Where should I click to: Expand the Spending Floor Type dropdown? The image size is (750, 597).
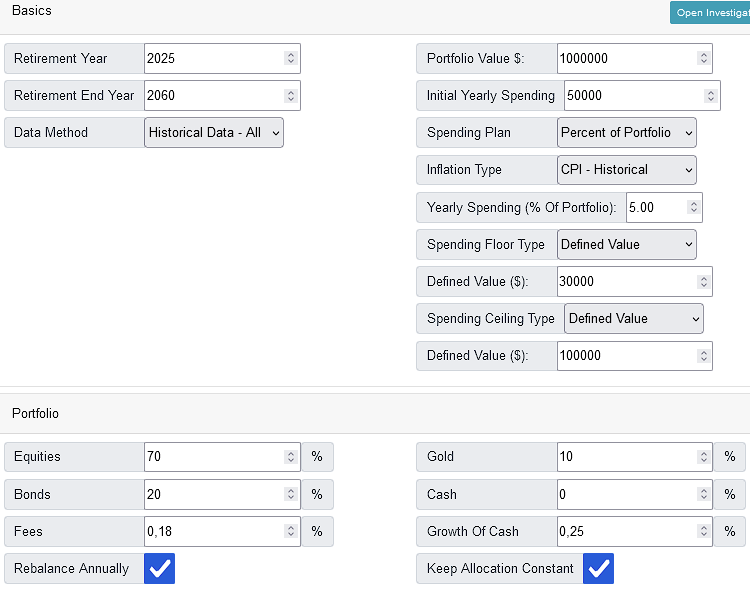[626, 244]
